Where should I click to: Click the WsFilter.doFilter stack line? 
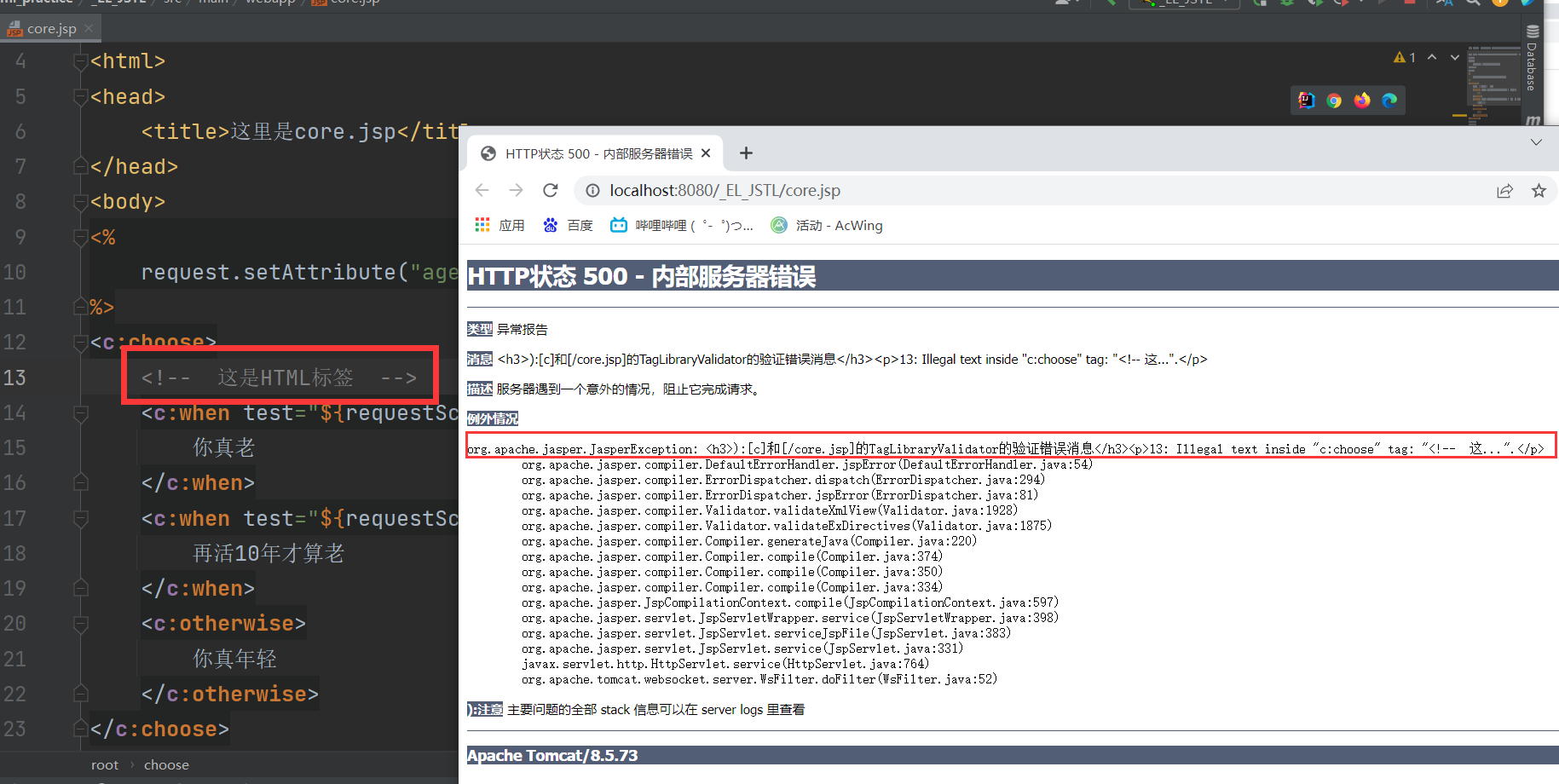point(759,679)
